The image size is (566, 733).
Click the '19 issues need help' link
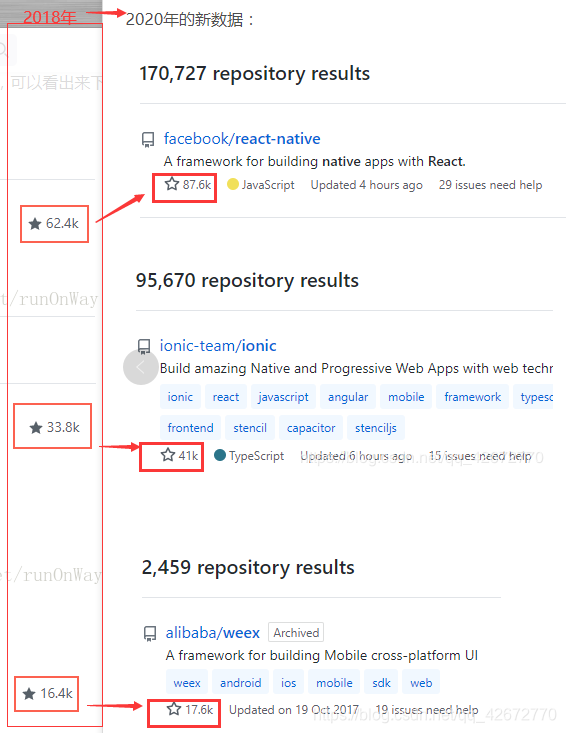click(427, 710)
